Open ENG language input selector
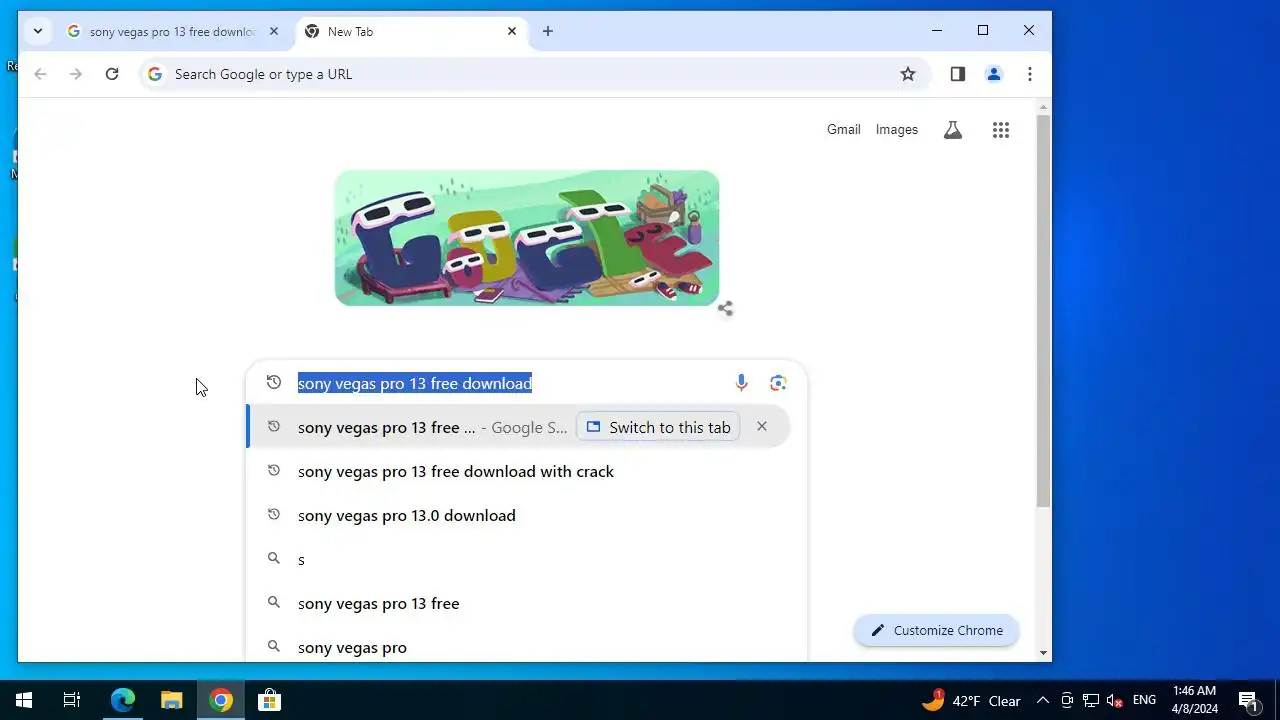The width and height of the screenshot is (1280, 720). [1144, 700]
